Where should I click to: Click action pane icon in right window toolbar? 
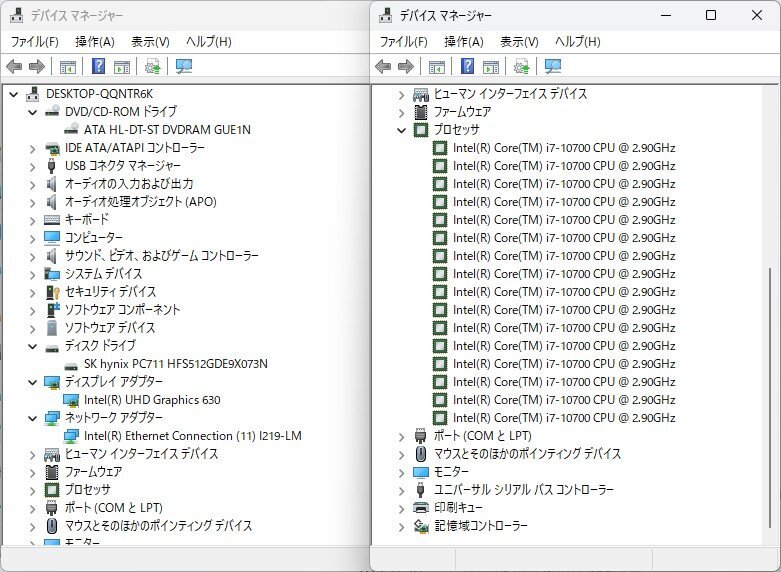coord(491,66)
